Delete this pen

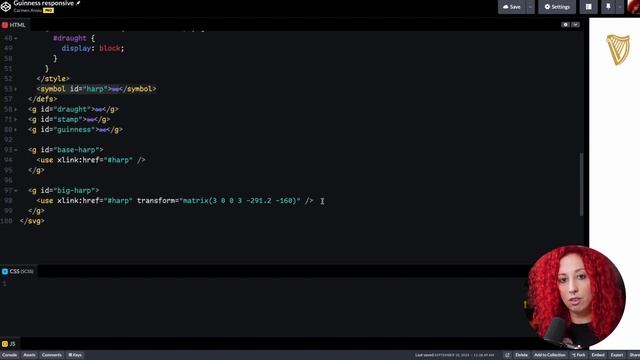521,355
